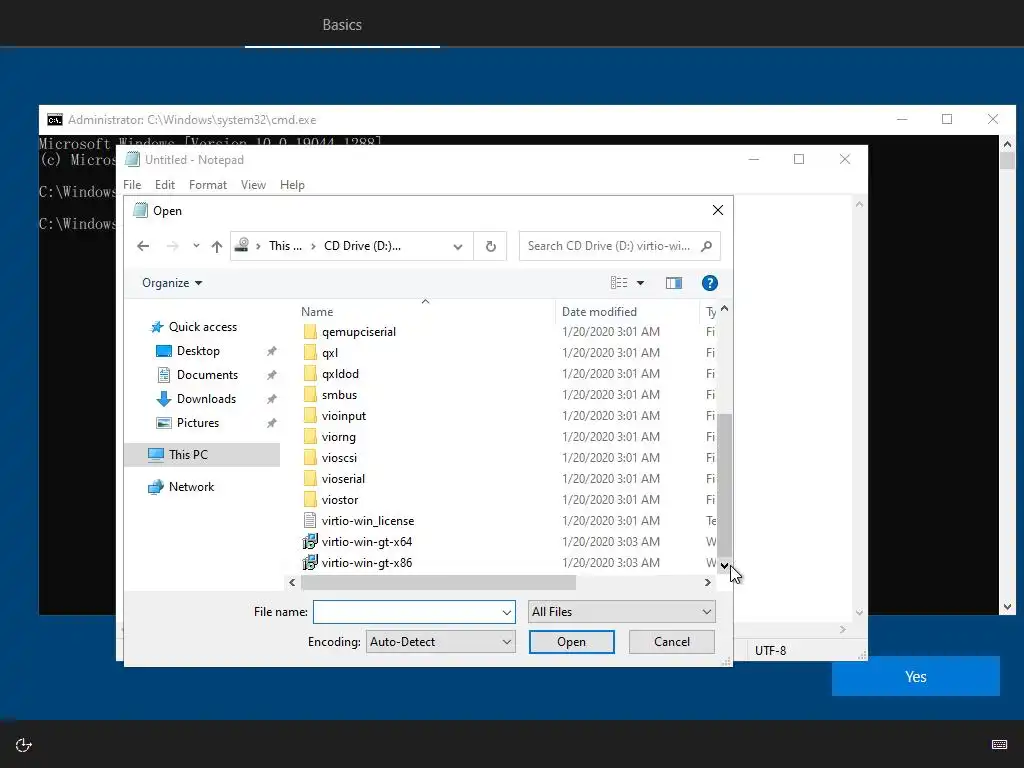Select the viorng folder

[x=338, y=437]
